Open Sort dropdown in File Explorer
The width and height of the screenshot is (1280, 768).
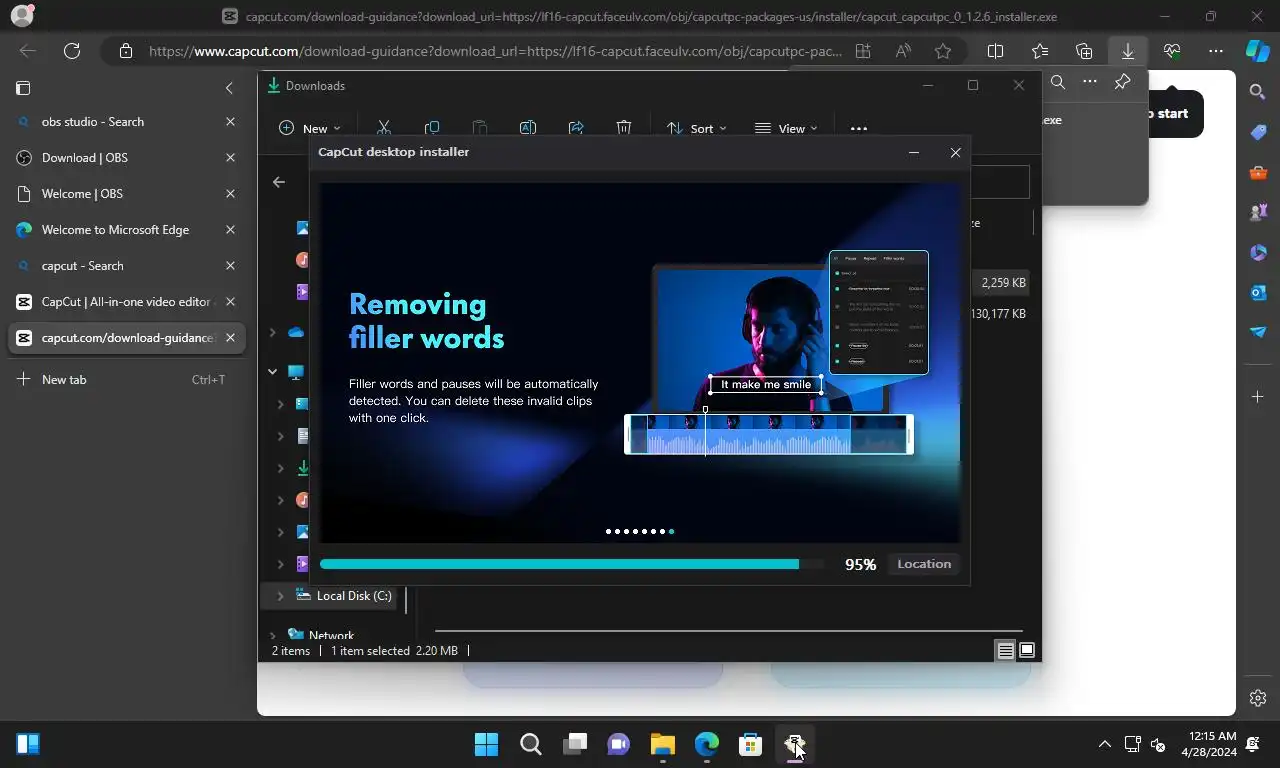click(697, 128)
